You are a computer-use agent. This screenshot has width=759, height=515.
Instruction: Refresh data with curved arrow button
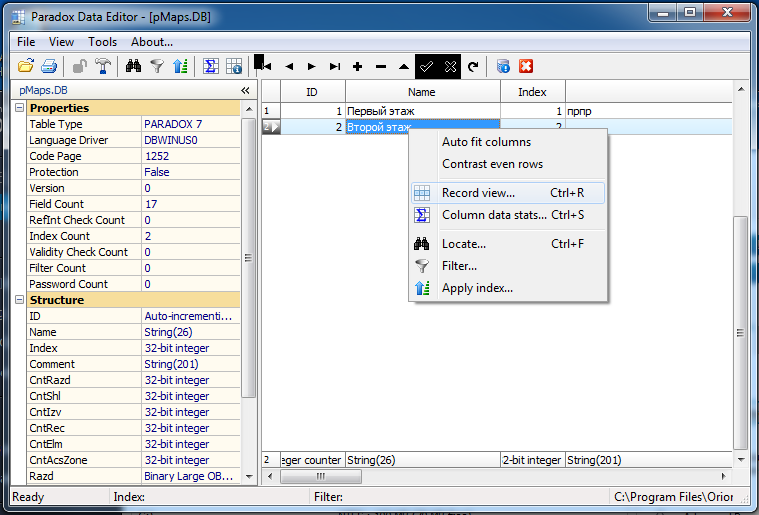(x=473, y=66)
